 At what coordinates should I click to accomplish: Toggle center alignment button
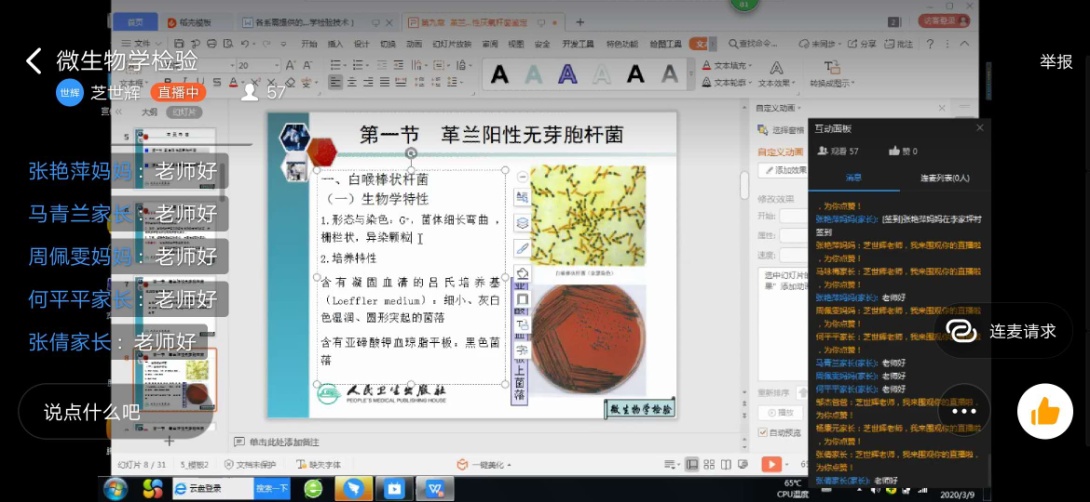click(351, 82)
